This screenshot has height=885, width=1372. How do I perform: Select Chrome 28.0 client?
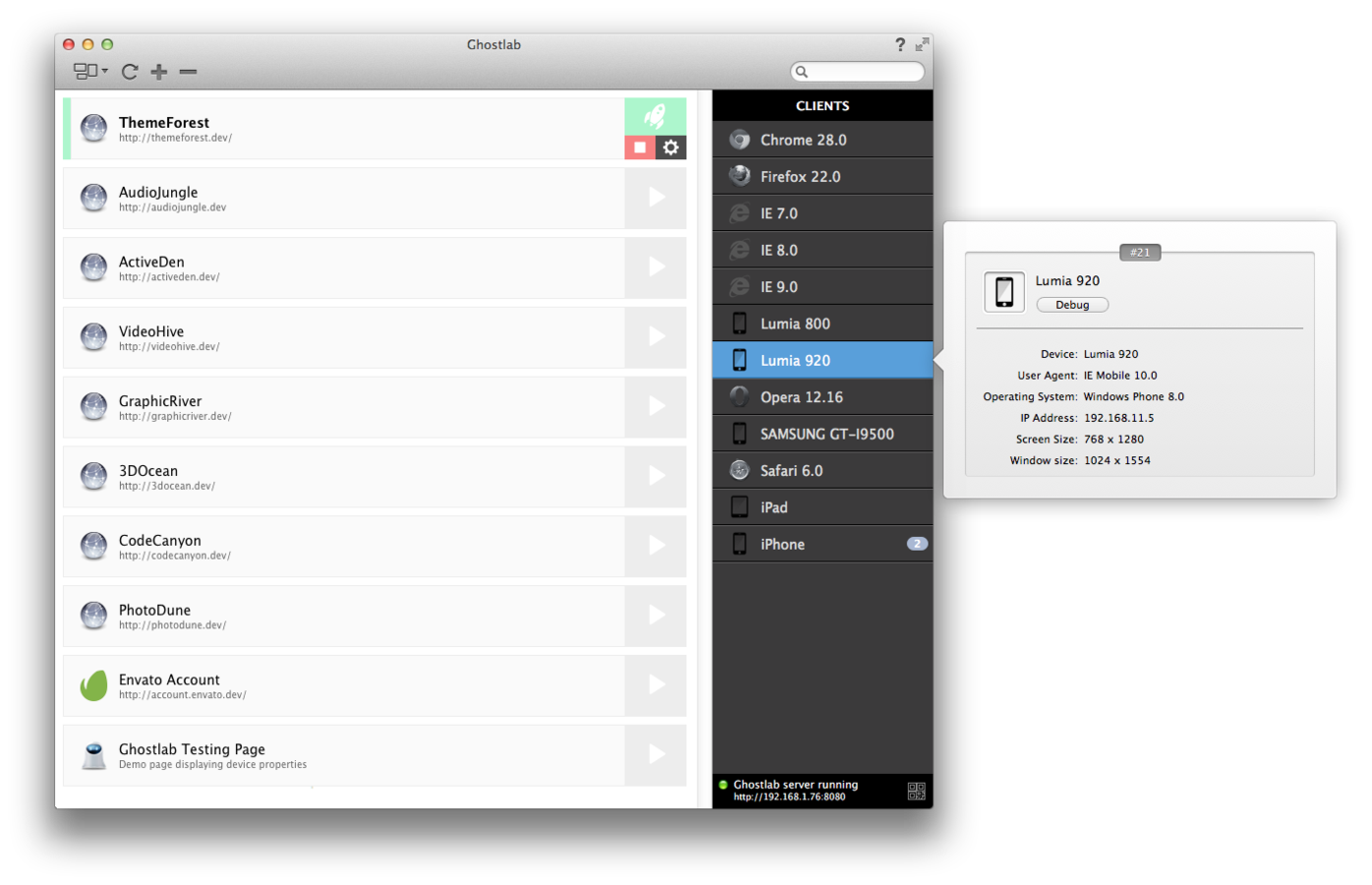(x=823, y=140)
